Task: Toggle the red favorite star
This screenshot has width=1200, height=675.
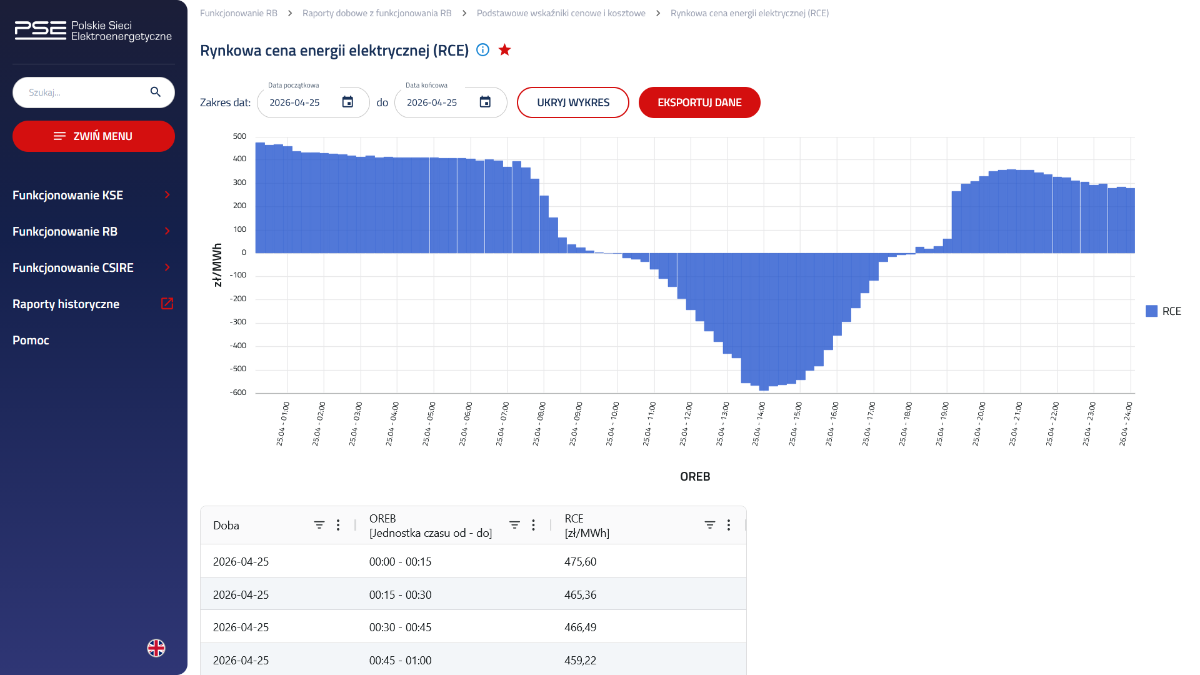Action: 505,50
